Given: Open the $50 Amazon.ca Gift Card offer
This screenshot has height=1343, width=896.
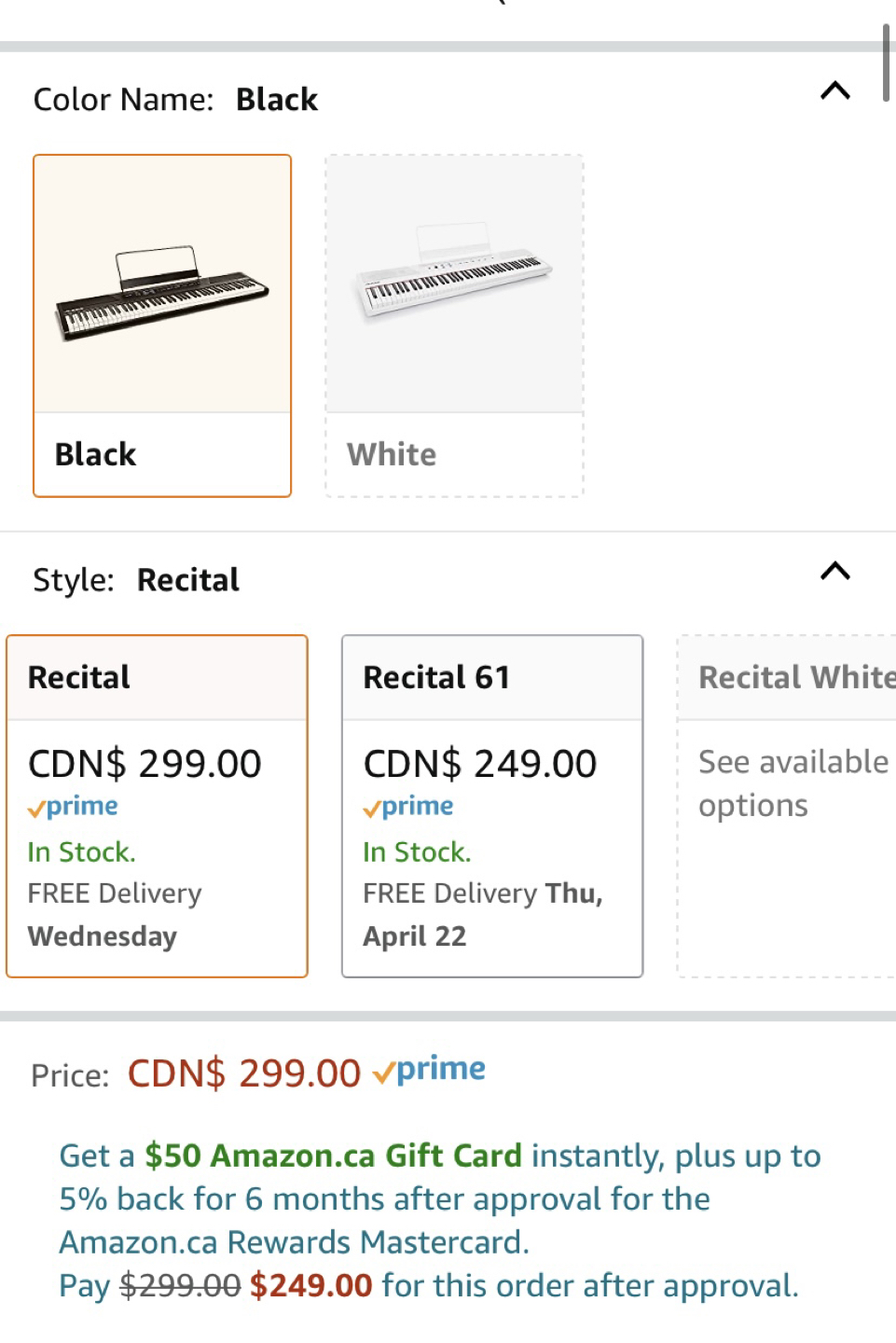Looking at the screenshot, I should pyautogui.click(x=333, y=1156).
